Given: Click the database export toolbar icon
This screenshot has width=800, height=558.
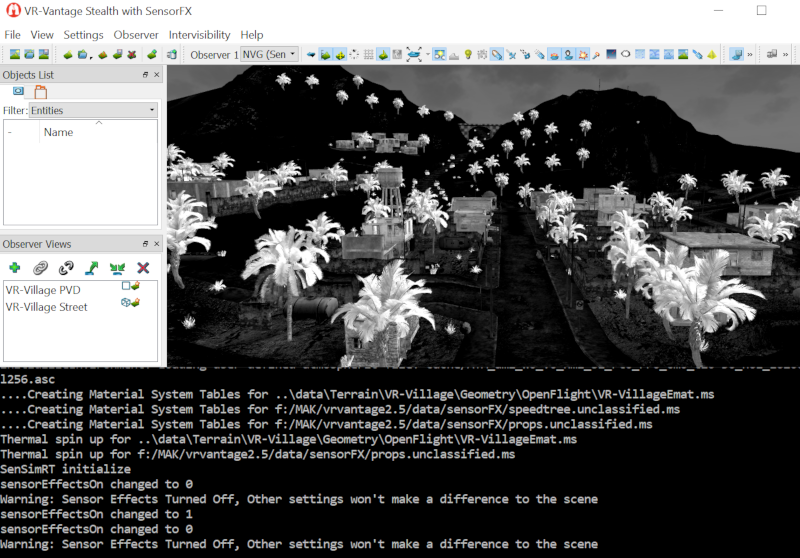Looking at the screenshot, I should [172, 54].
